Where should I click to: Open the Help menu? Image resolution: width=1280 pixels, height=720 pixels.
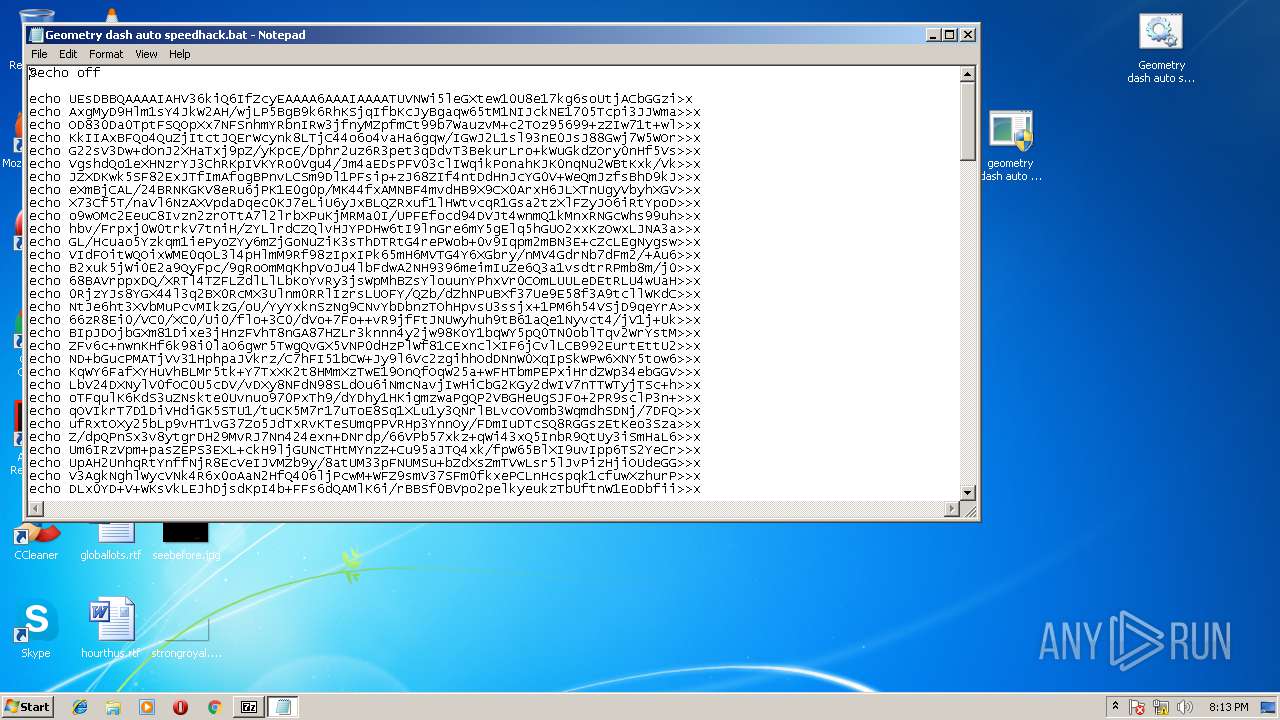[x=180, y=54]
